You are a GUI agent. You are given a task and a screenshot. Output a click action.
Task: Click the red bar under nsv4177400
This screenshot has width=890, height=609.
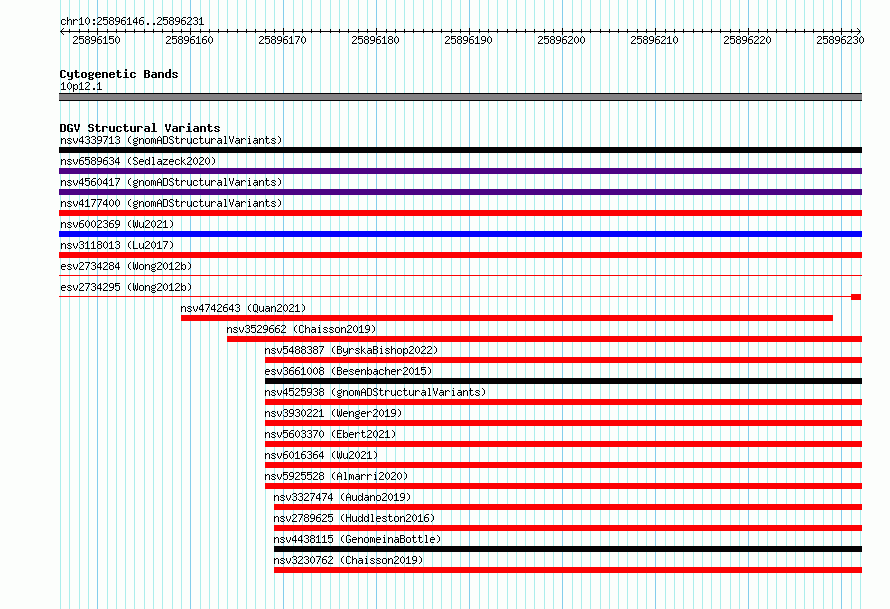coord(460,213)
